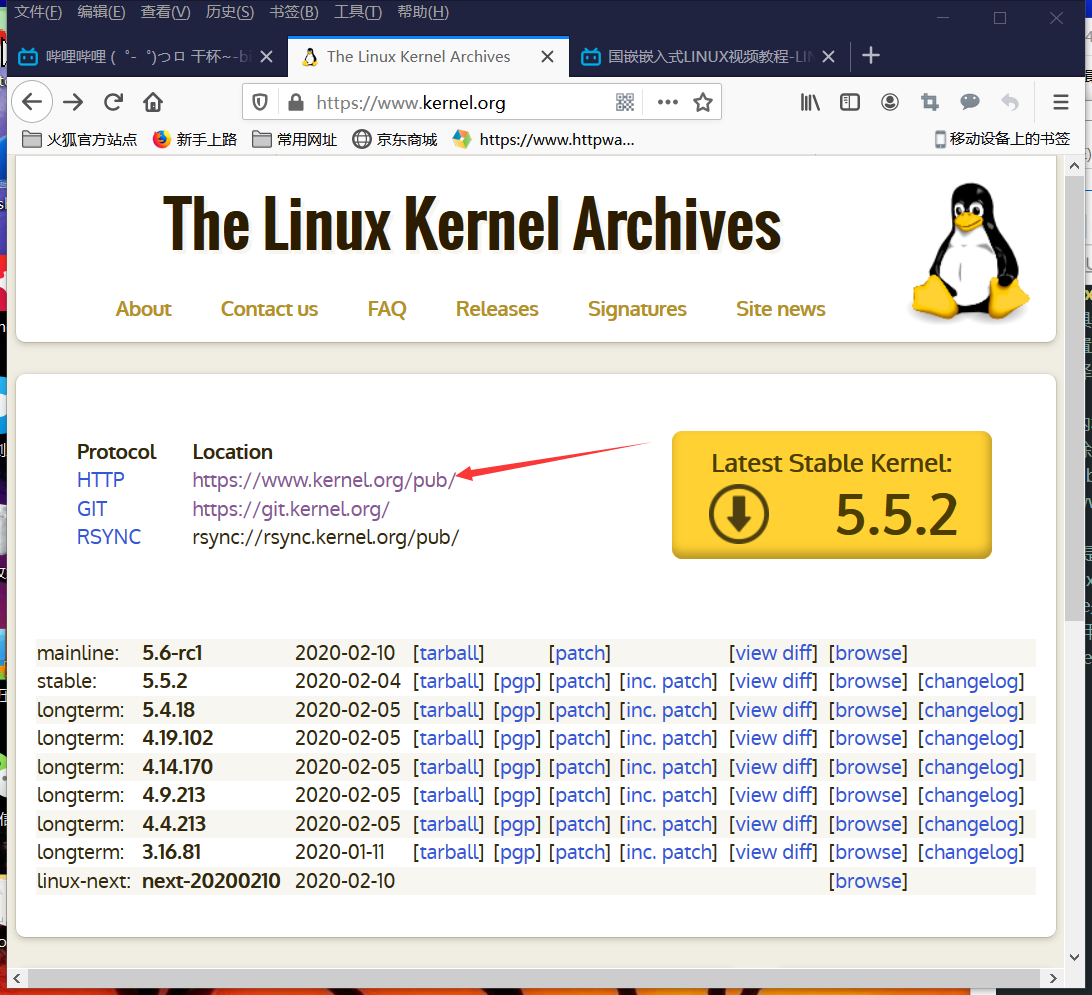
Task: Open the Releases page
Action: tap(497, 308)
